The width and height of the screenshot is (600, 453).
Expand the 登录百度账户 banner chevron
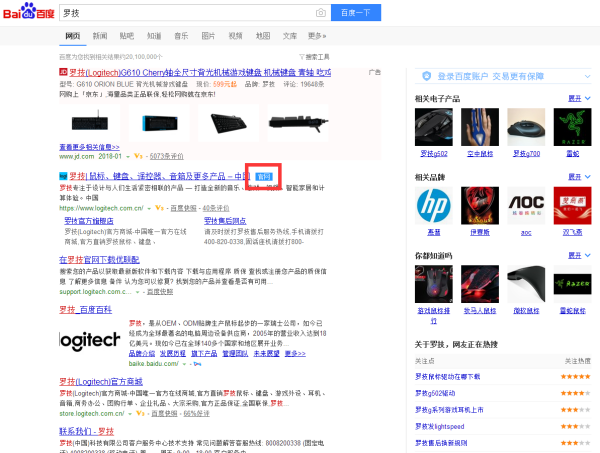tap(587, 77)
